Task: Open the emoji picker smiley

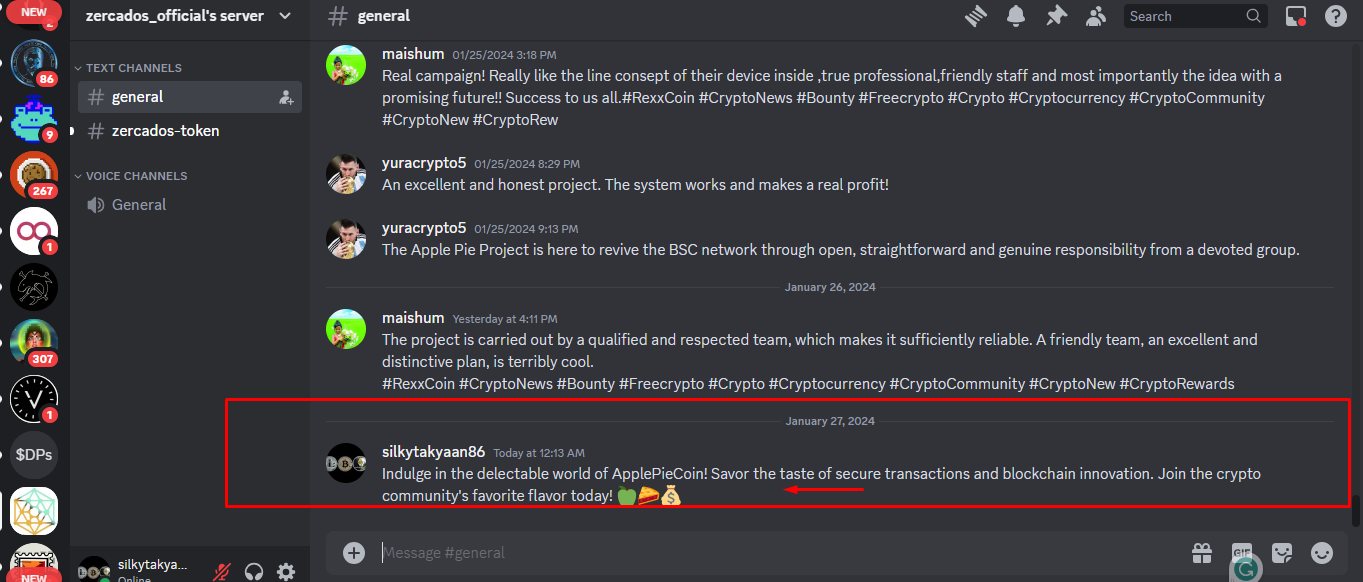Action: pyautogui.click(x=1322, y=552)
